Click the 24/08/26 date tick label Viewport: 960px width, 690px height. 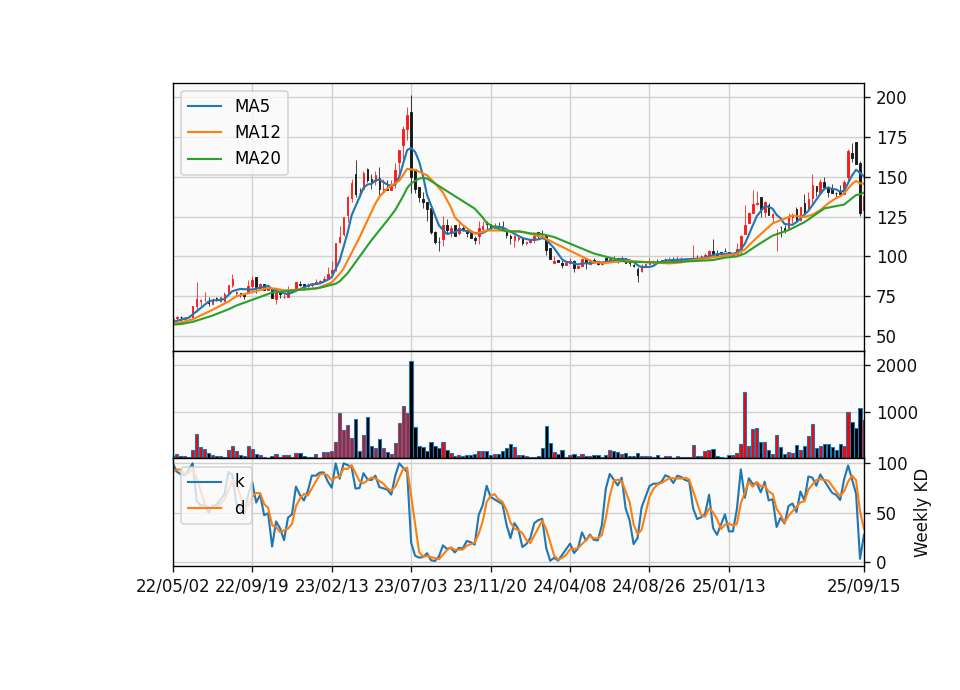tap(649, 587)
